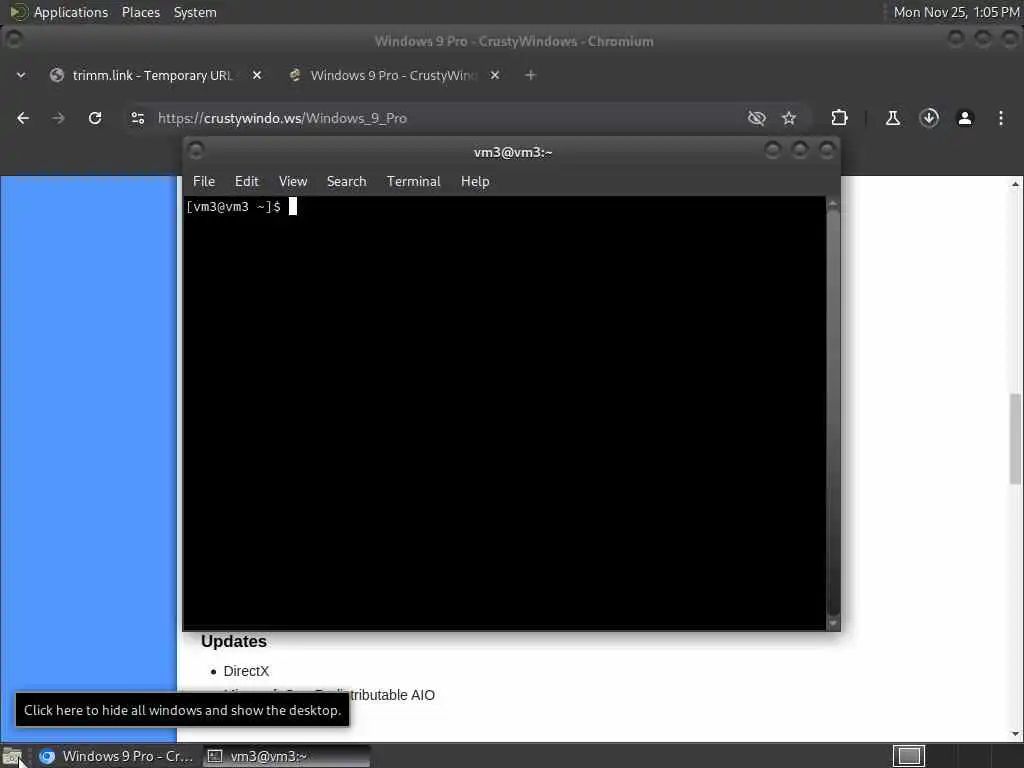The height and width of the screenshot is (768, 1024).
Task: Click the browser scrollbar up arrow
Action: (x=1015, y=184)
